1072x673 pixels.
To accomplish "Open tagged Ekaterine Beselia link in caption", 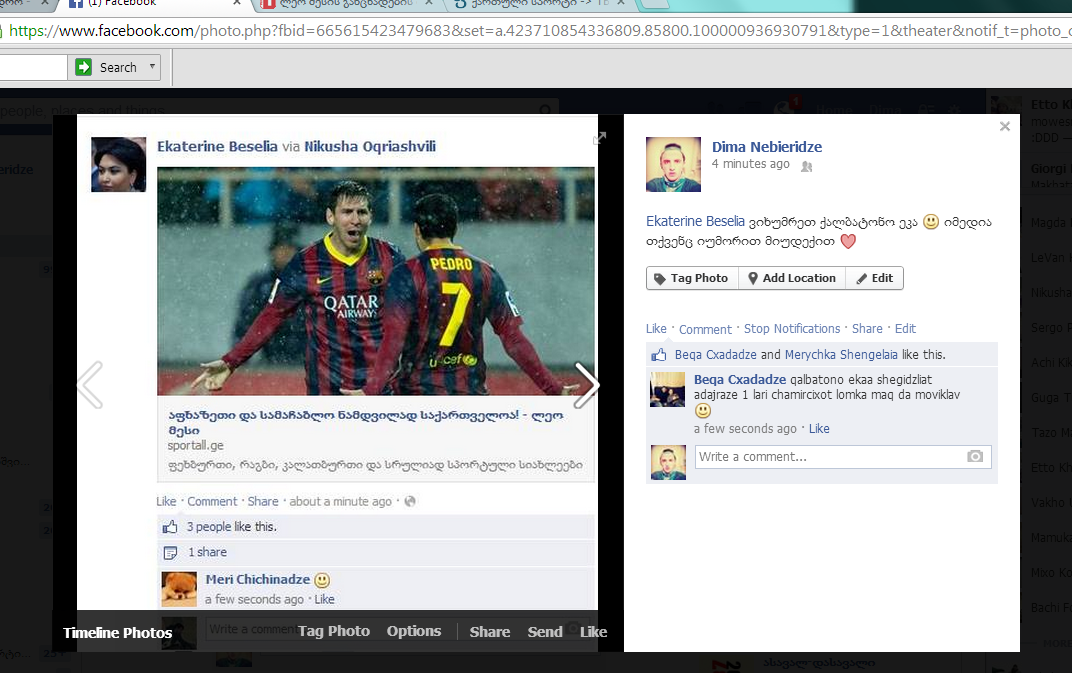I will [x=695, y=222].
